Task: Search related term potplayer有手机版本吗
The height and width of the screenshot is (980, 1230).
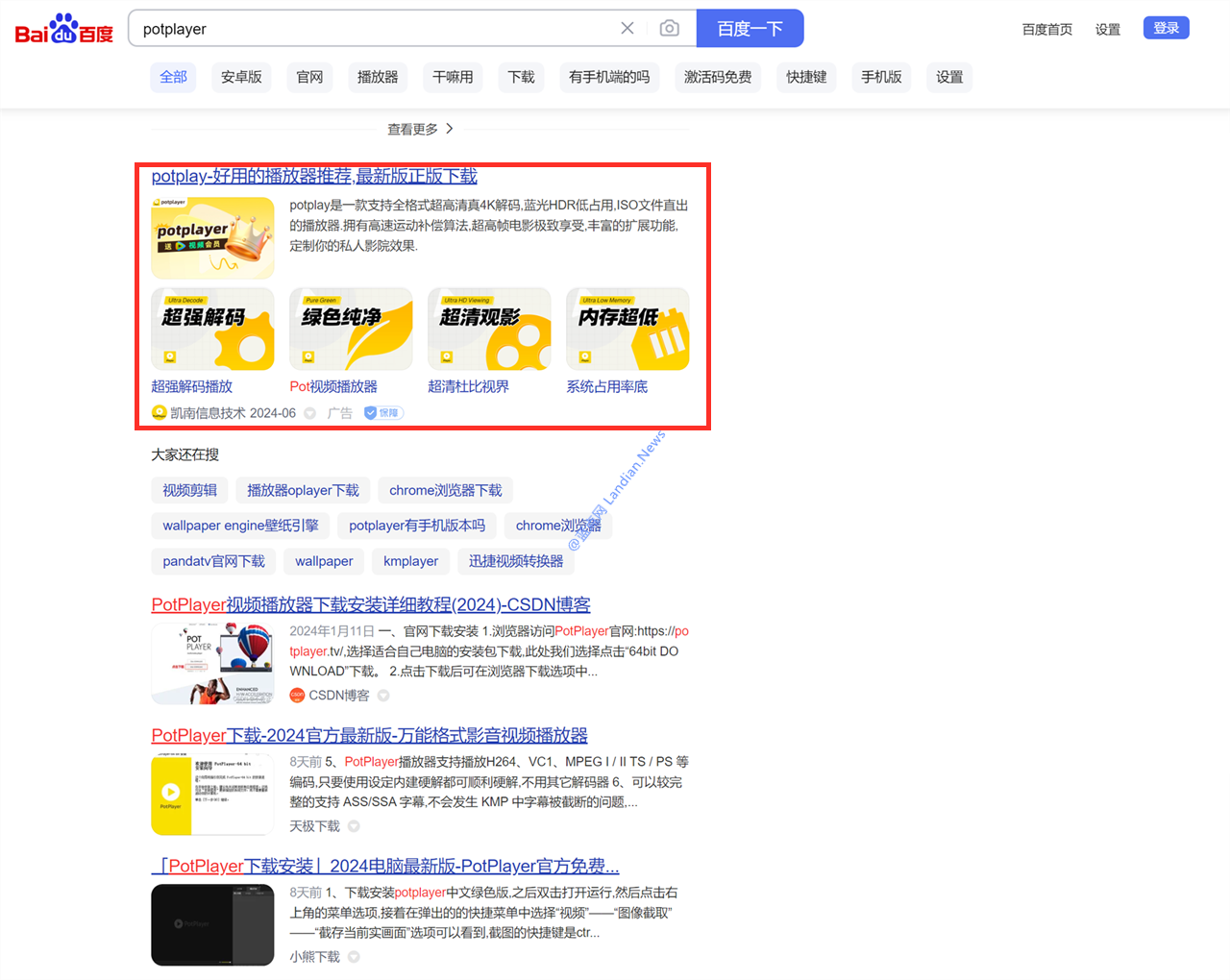Action: pos(417,526)
